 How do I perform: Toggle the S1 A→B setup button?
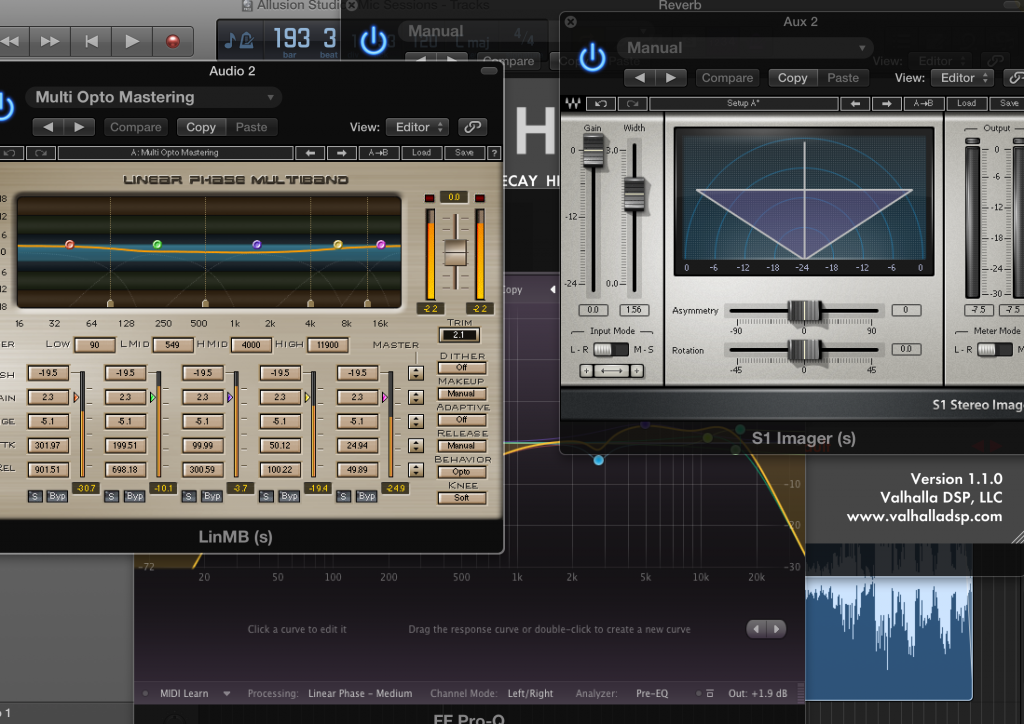[x=923, y=103]
